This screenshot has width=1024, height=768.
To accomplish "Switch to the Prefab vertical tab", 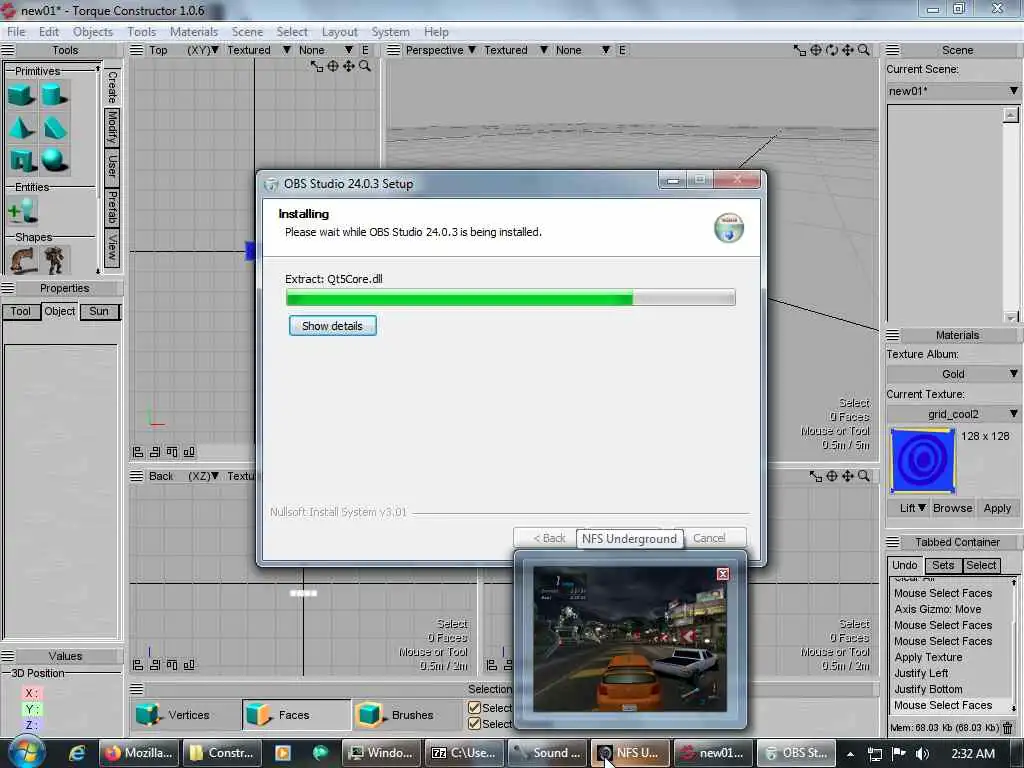I will [x=112, y=208].
